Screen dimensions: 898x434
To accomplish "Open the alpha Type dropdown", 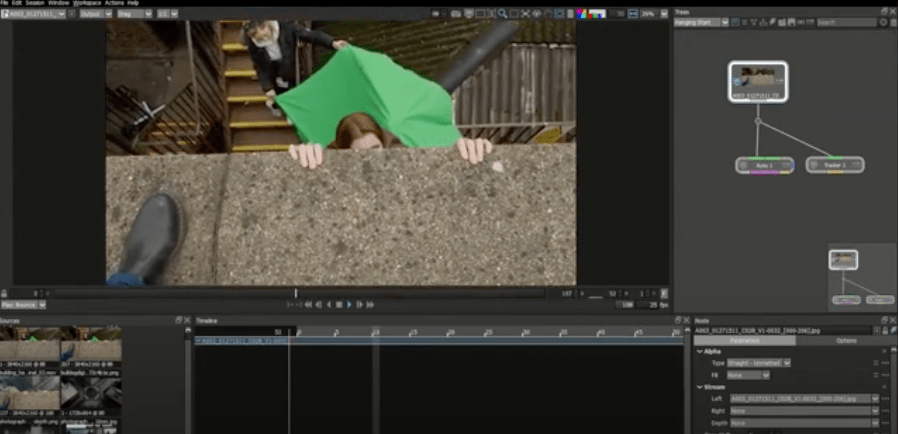I will point(758,363).
